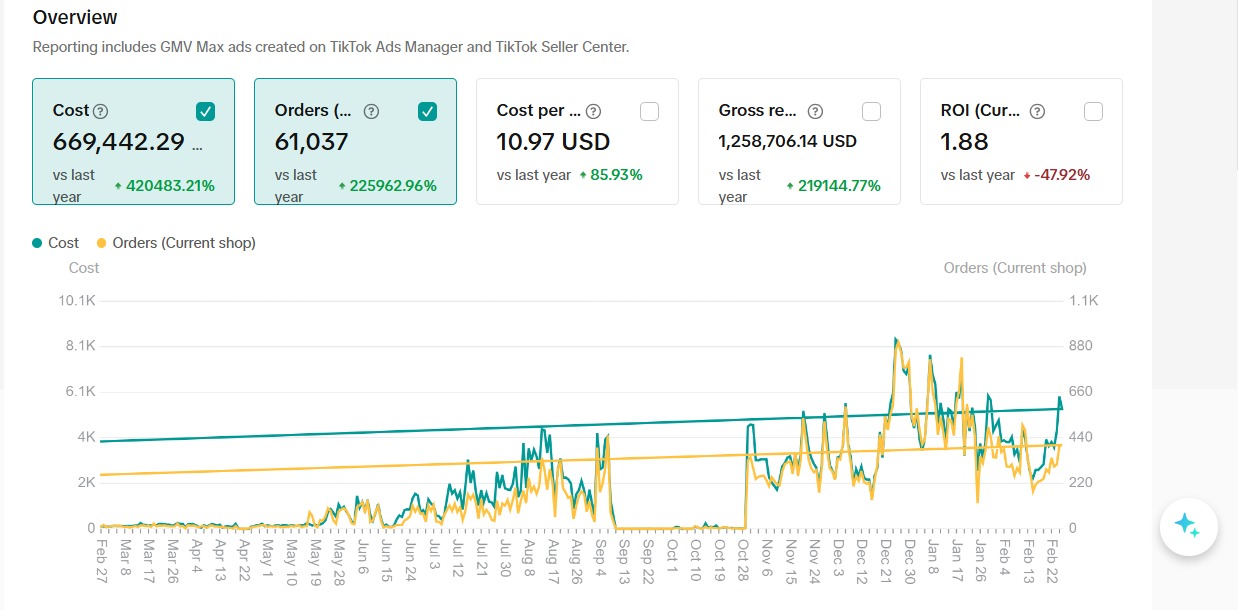Enable the Cost per order checkbox
This screenshot has height=610, width=1238.
(x=649, y=111)
